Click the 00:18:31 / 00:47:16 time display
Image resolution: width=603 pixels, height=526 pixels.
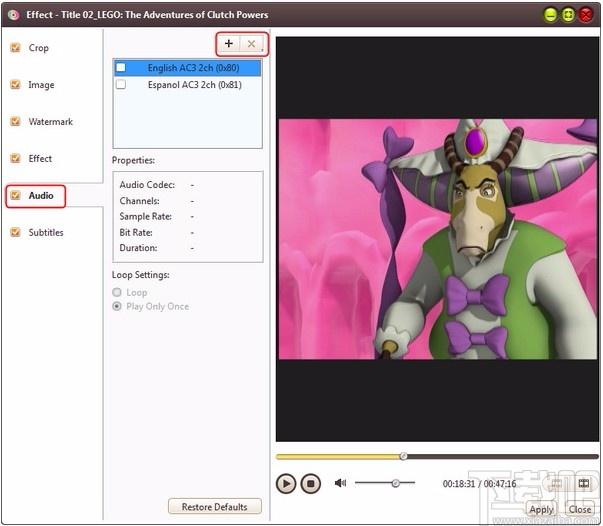tap(479, 484)
